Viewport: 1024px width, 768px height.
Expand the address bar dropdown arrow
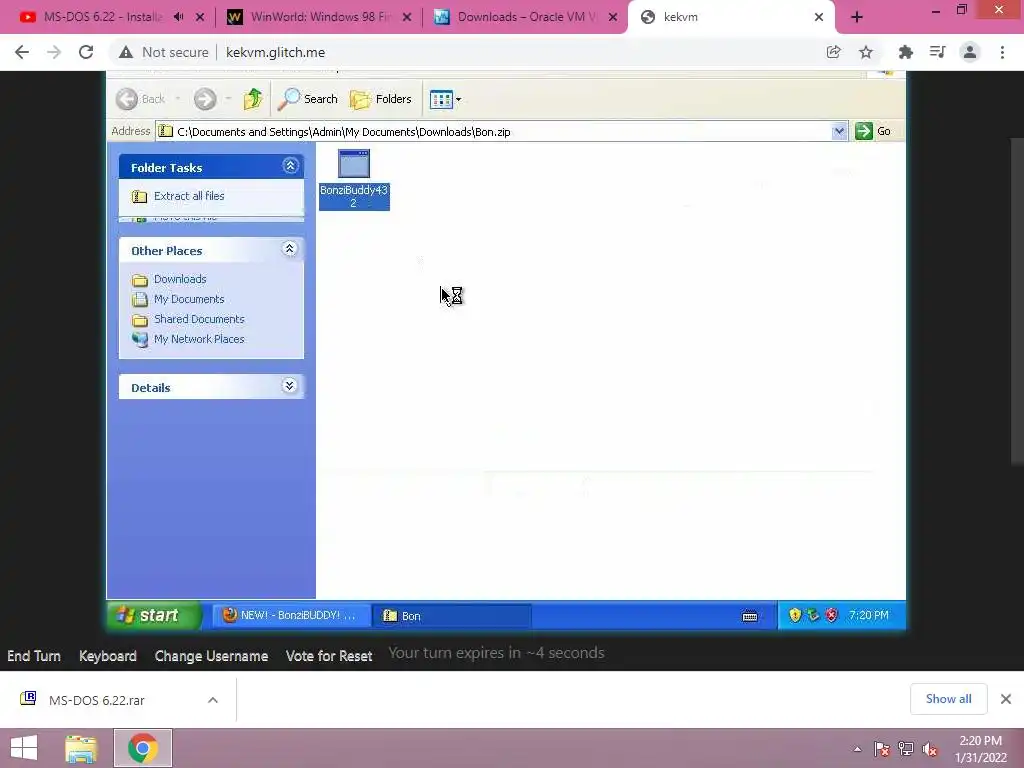tap(839, 131)
